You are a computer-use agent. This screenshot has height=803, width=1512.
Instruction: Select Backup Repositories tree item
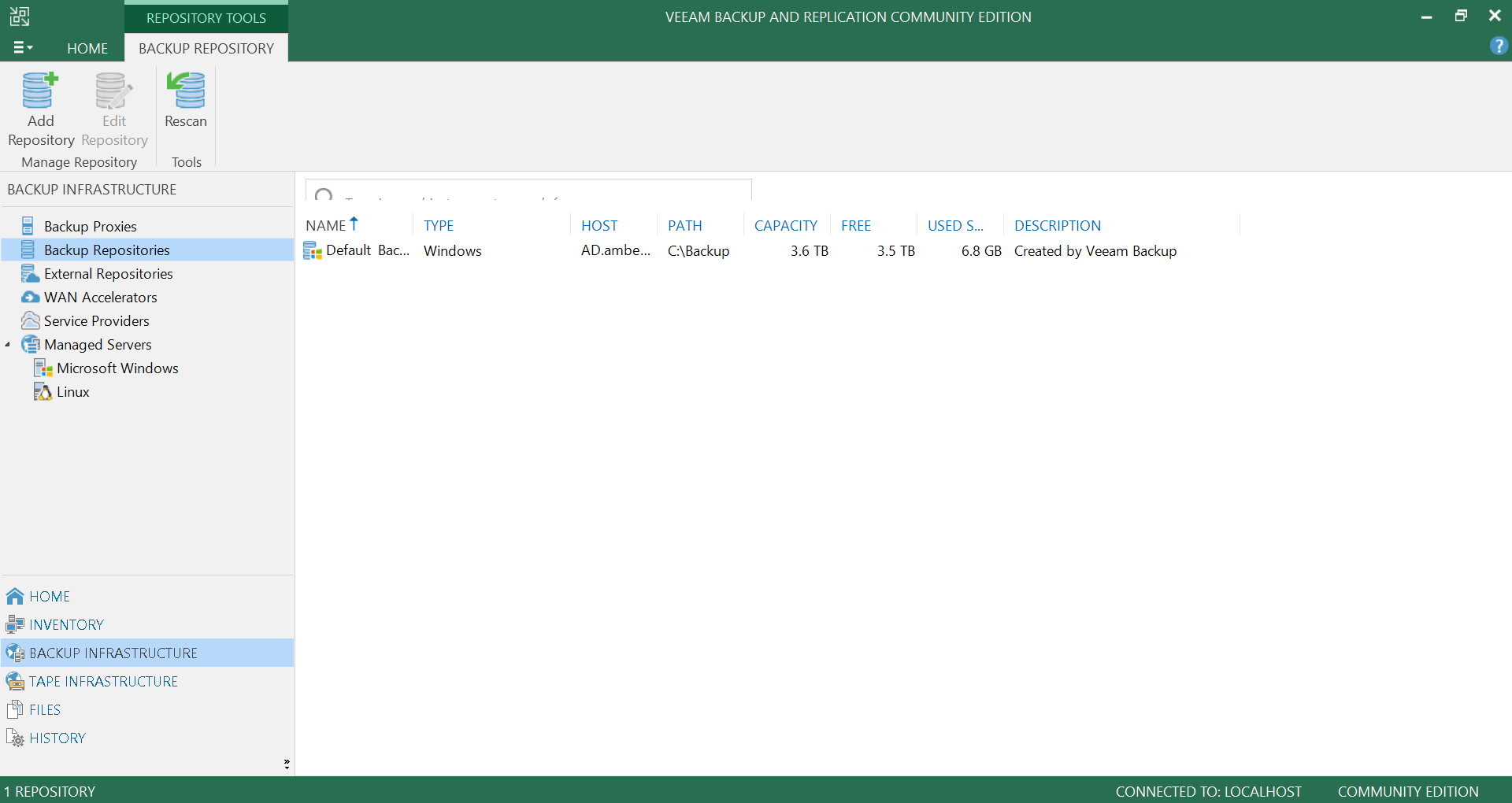(x=147, y=250)
